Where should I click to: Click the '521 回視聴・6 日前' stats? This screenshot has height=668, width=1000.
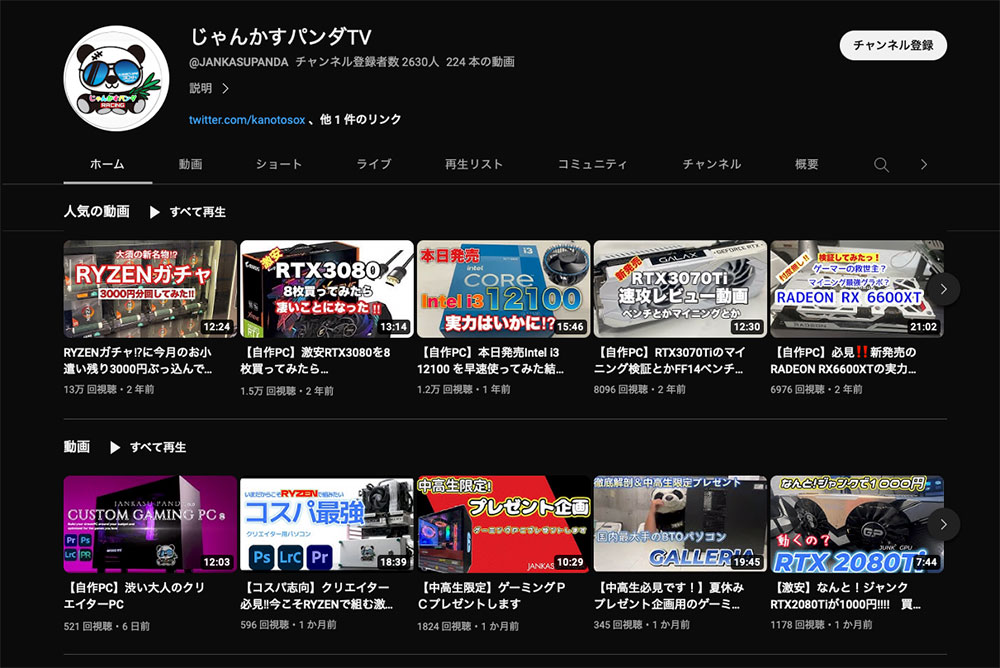coord(107,627)
